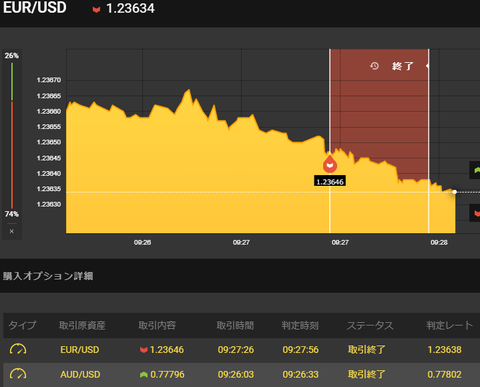Click the red trade entry marker on chart
Viewport: 480px width, 387px height.
[330, 164]
